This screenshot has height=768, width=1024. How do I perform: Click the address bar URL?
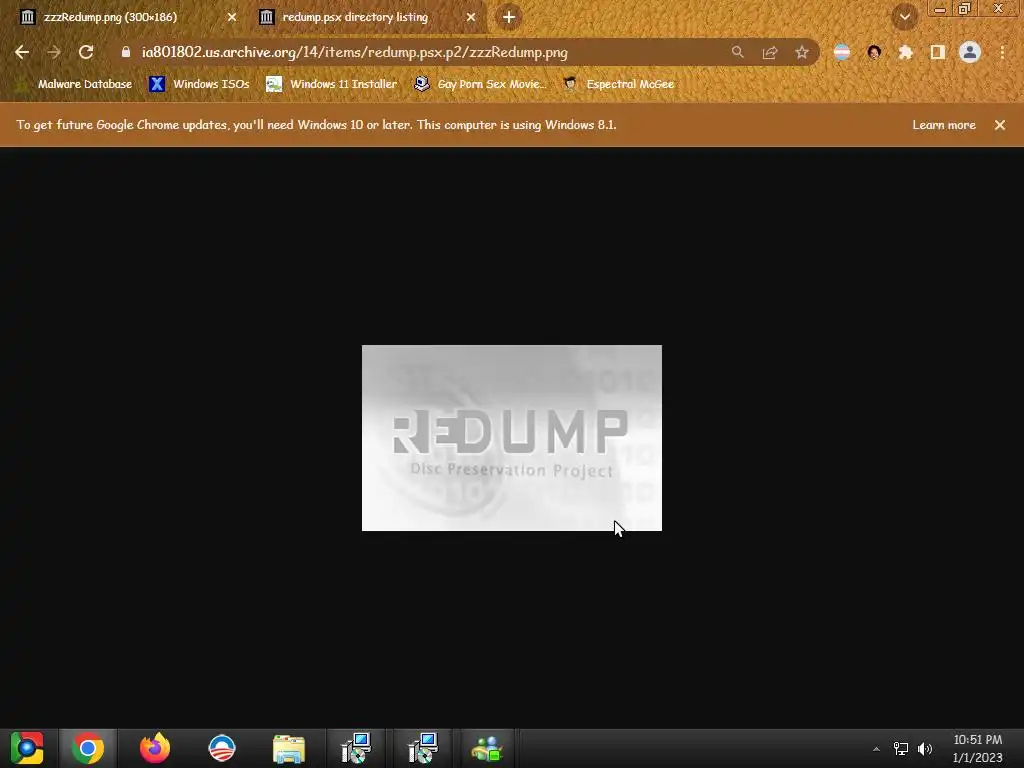point(355,52)
